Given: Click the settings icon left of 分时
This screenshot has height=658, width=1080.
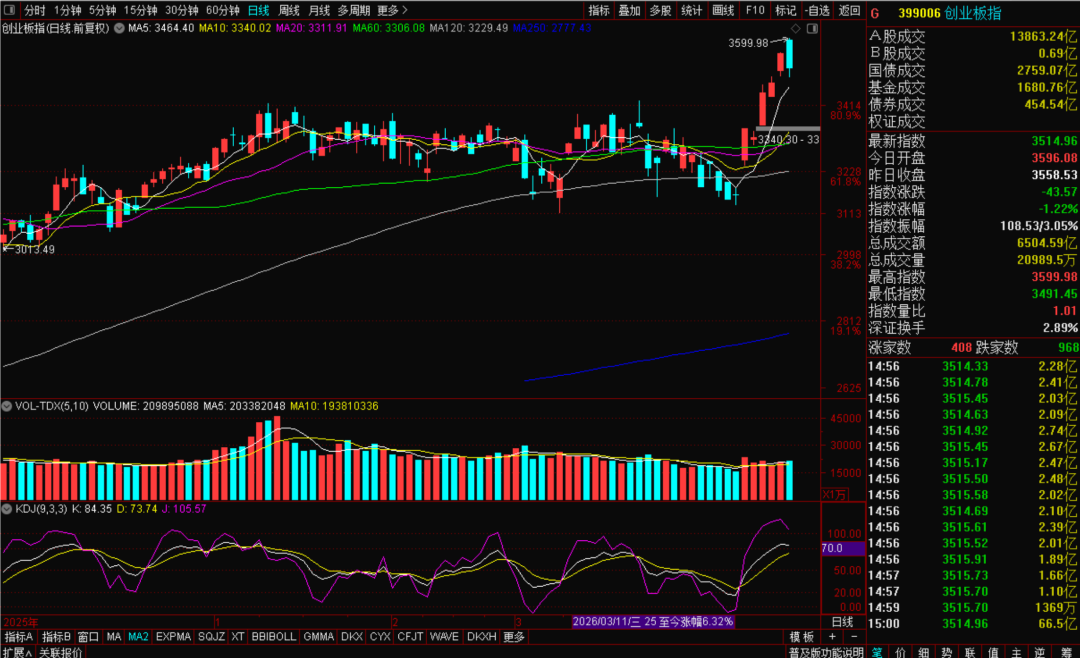Looking at the screenshot, I should [9, 10].
